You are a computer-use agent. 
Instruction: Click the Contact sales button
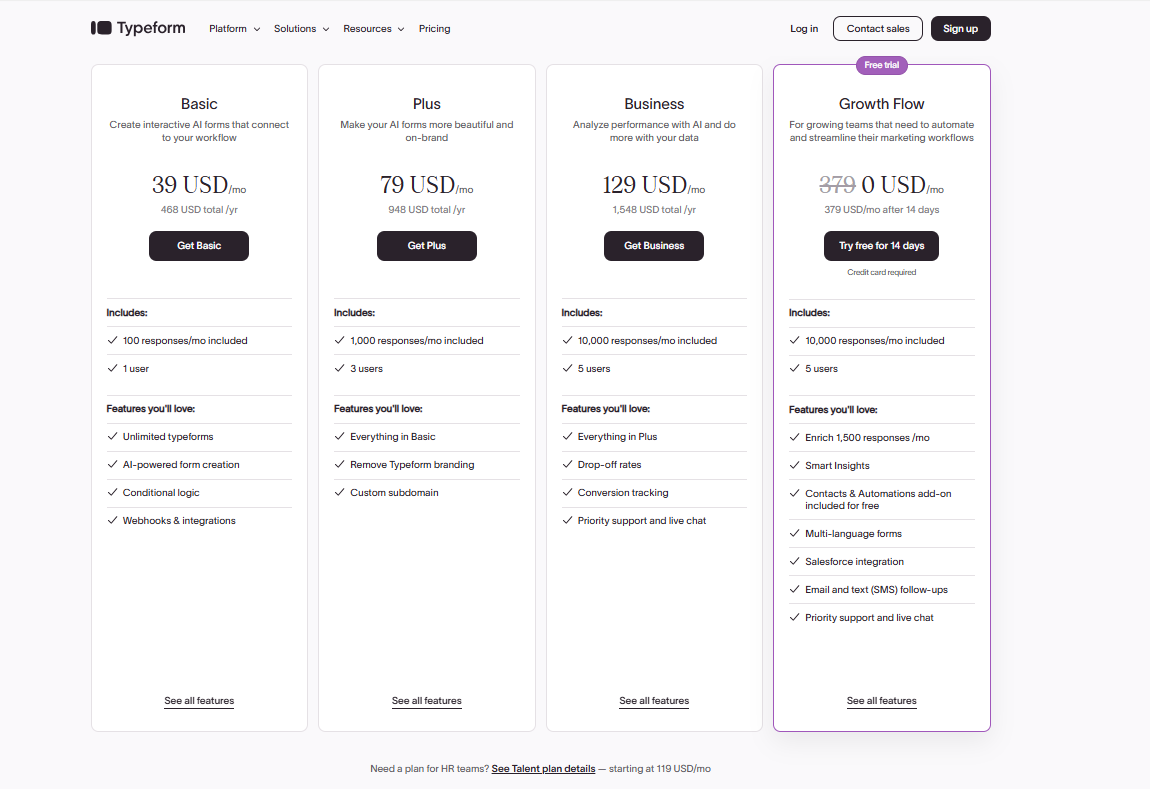click(x=878, y=29)
